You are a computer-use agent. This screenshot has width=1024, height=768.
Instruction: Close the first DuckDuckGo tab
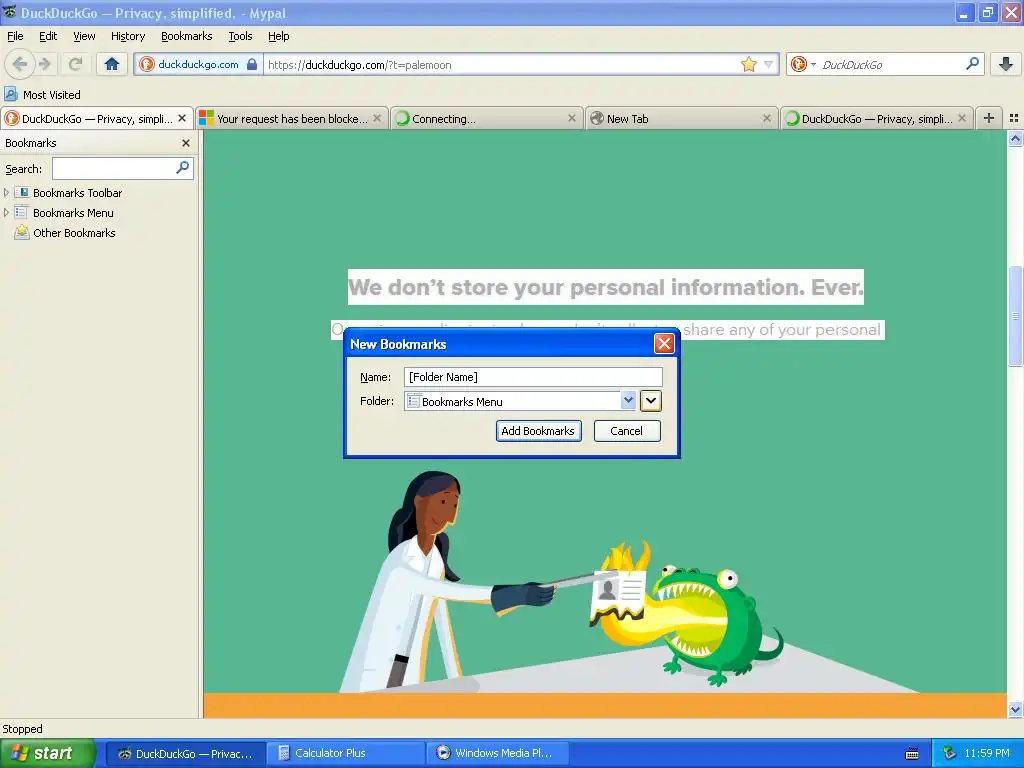click(182, 118)
